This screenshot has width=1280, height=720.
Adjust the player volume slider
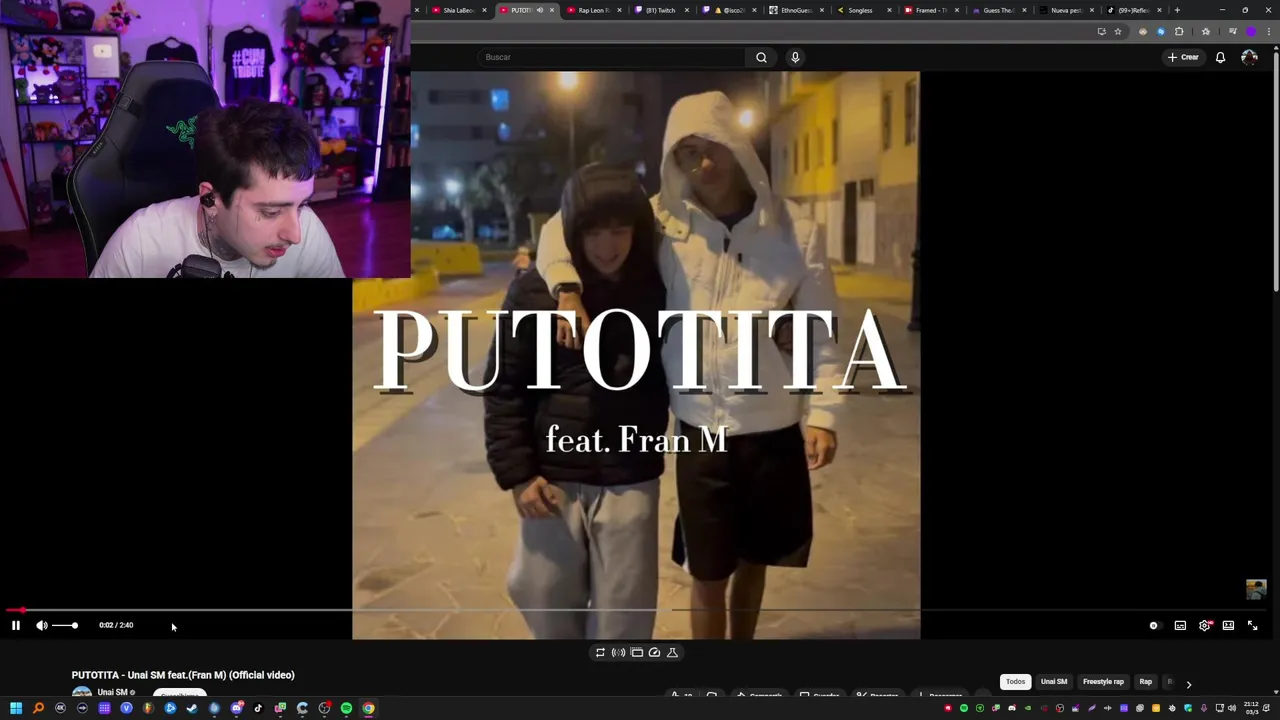click(x=65, y=625)
